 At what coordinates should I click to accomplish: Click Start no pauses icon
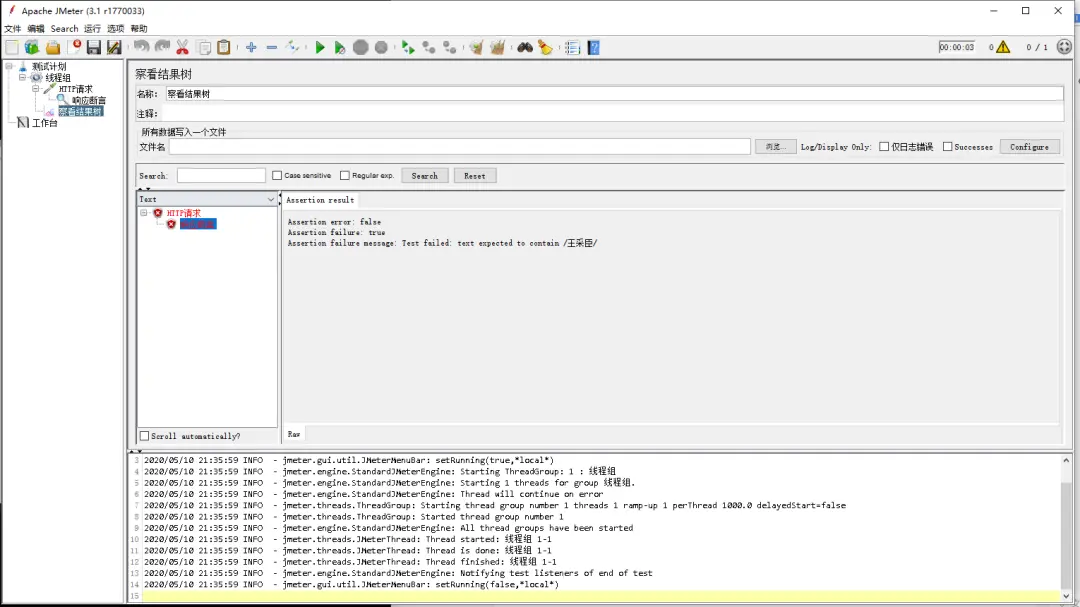tap(340, 48)
